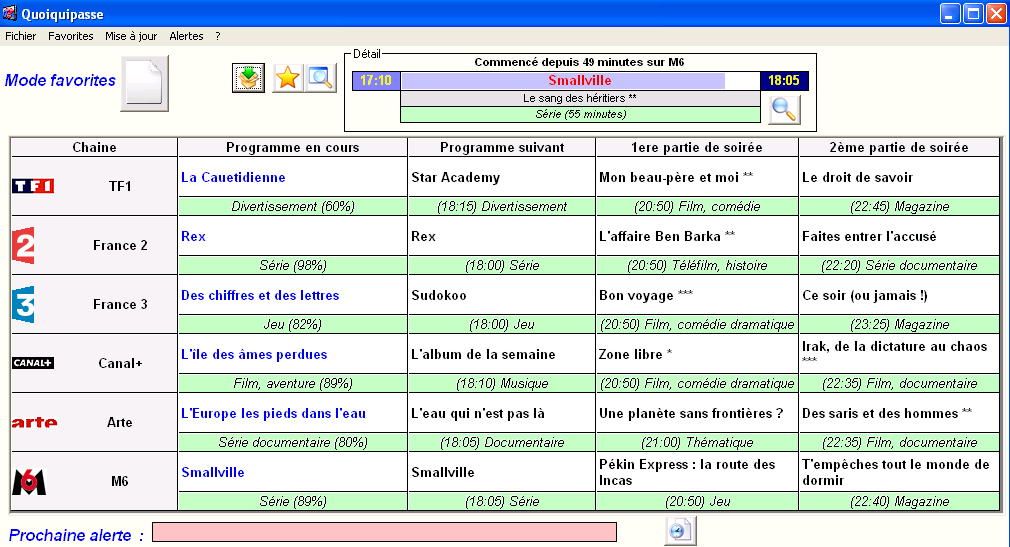Open favorites with the star icon

pos(287,79)
